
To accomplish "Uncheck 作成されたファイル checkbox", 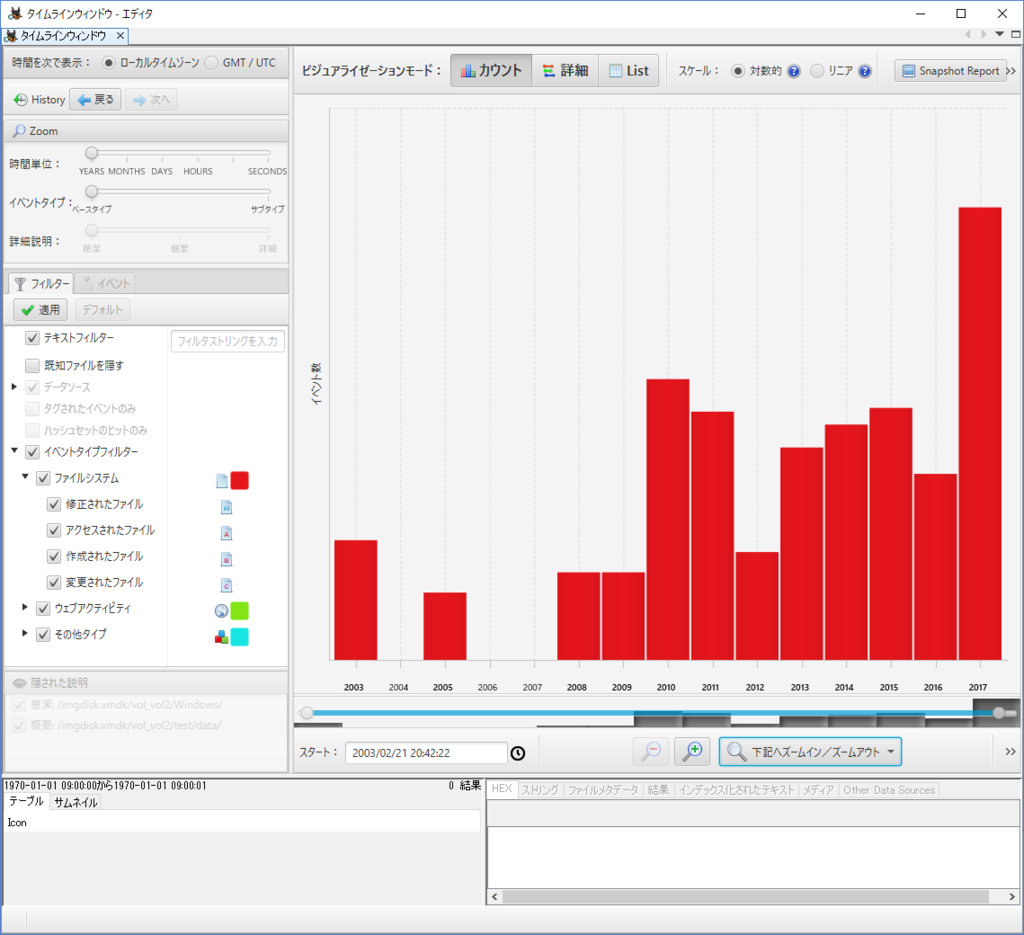I will [54, 556].
